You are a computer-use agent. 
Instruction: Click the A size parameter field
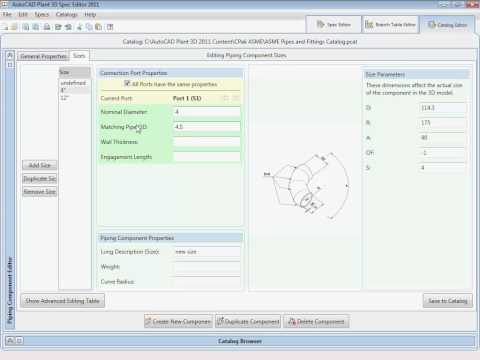[443, 138]
